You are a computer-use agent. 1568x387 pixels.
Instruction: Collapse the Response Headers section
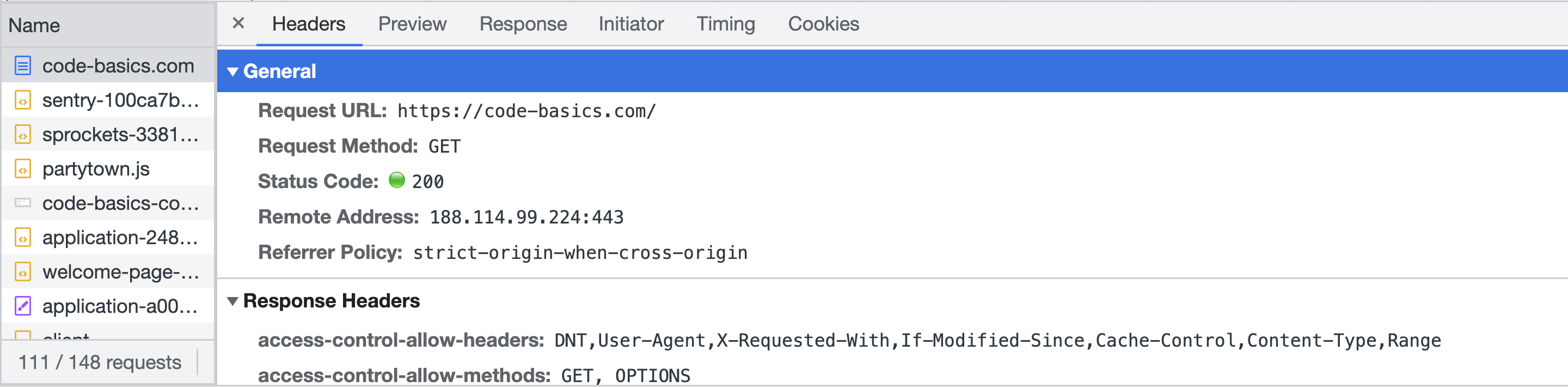point(232,301)
